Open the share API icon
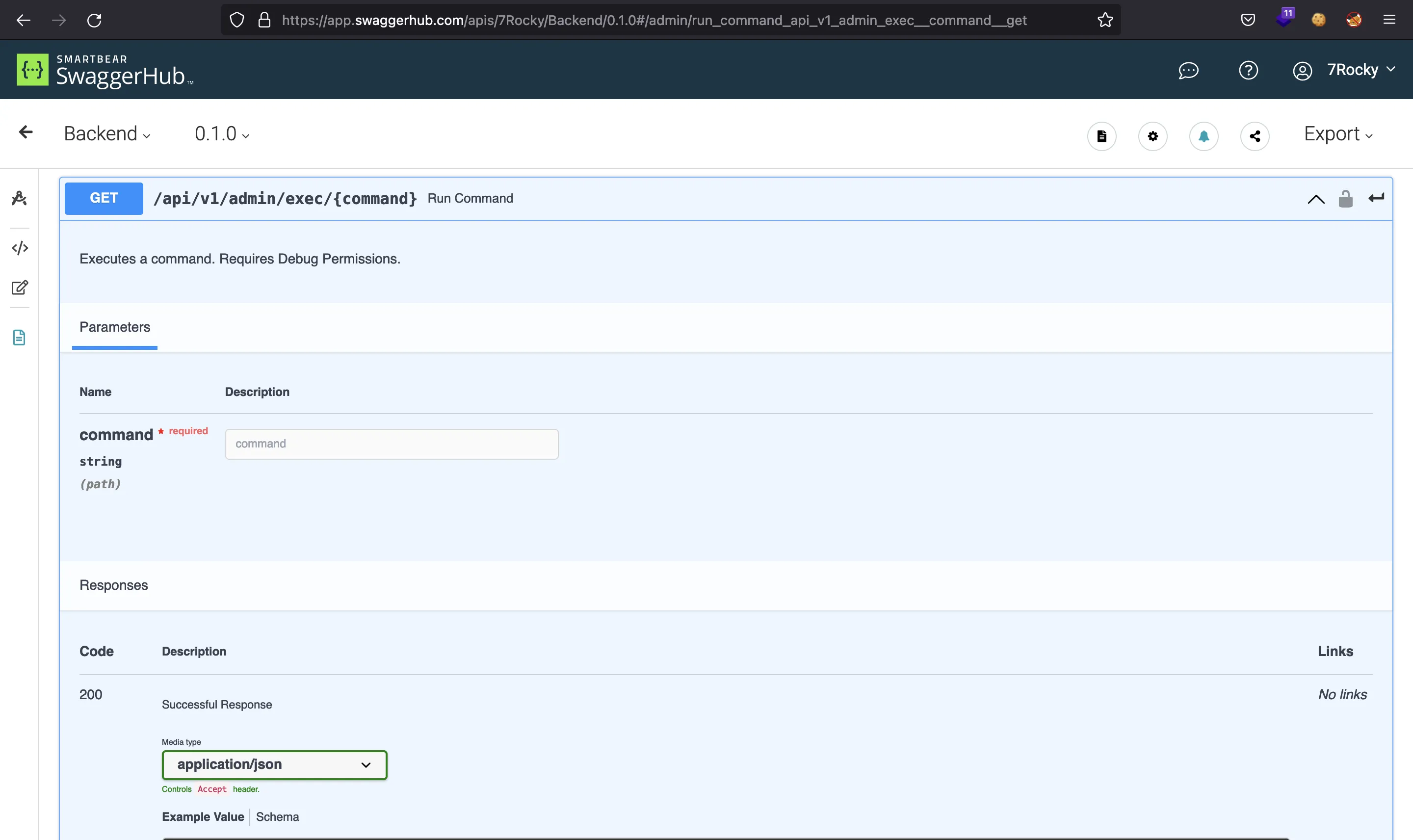1413x840 pixels. coord(1255,136)
